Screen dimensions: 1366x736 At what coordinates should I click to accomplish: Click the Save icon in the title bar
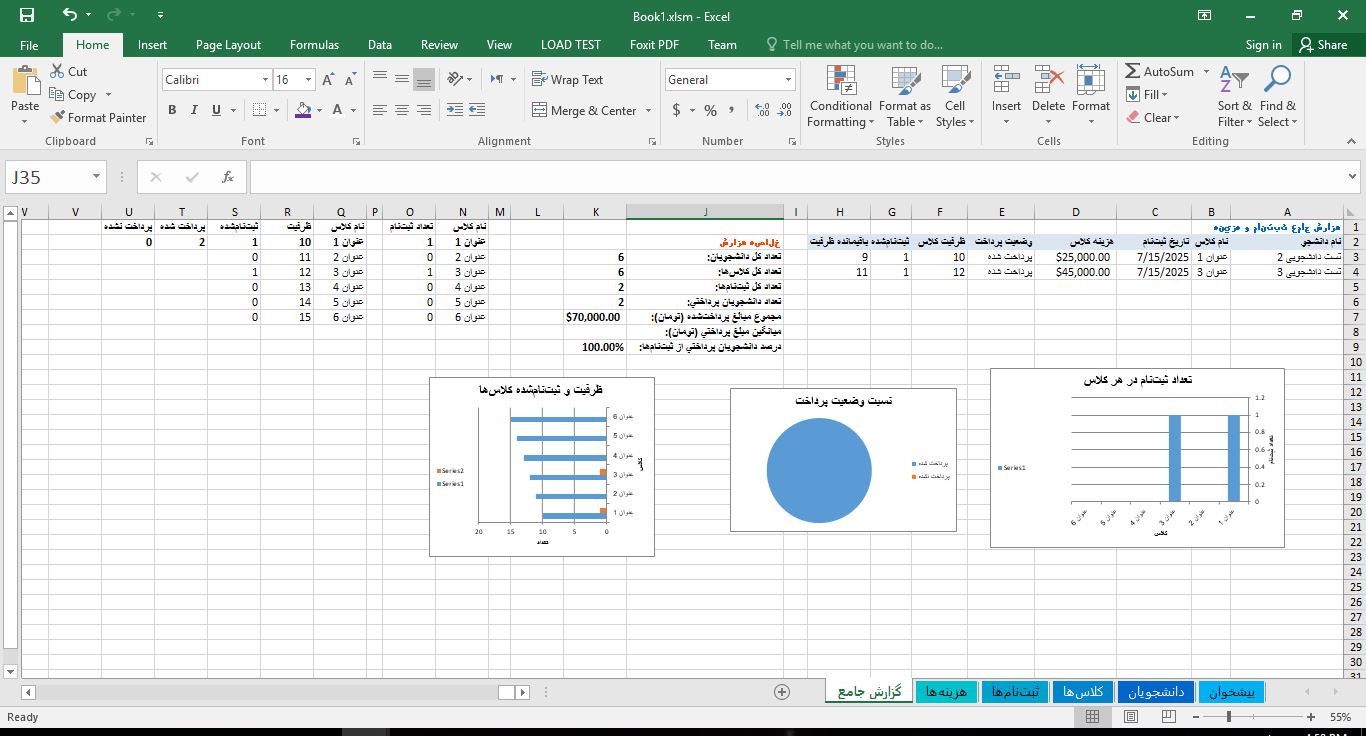pos(27,15)
